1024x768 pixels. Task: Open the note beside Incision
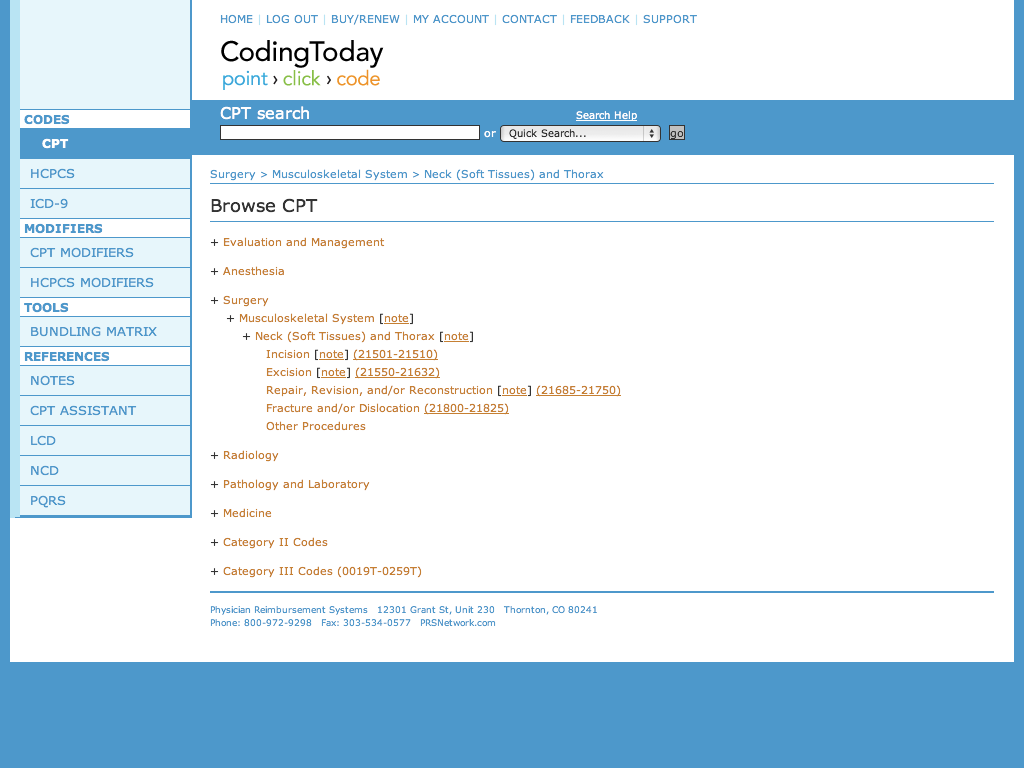(331, 355)
